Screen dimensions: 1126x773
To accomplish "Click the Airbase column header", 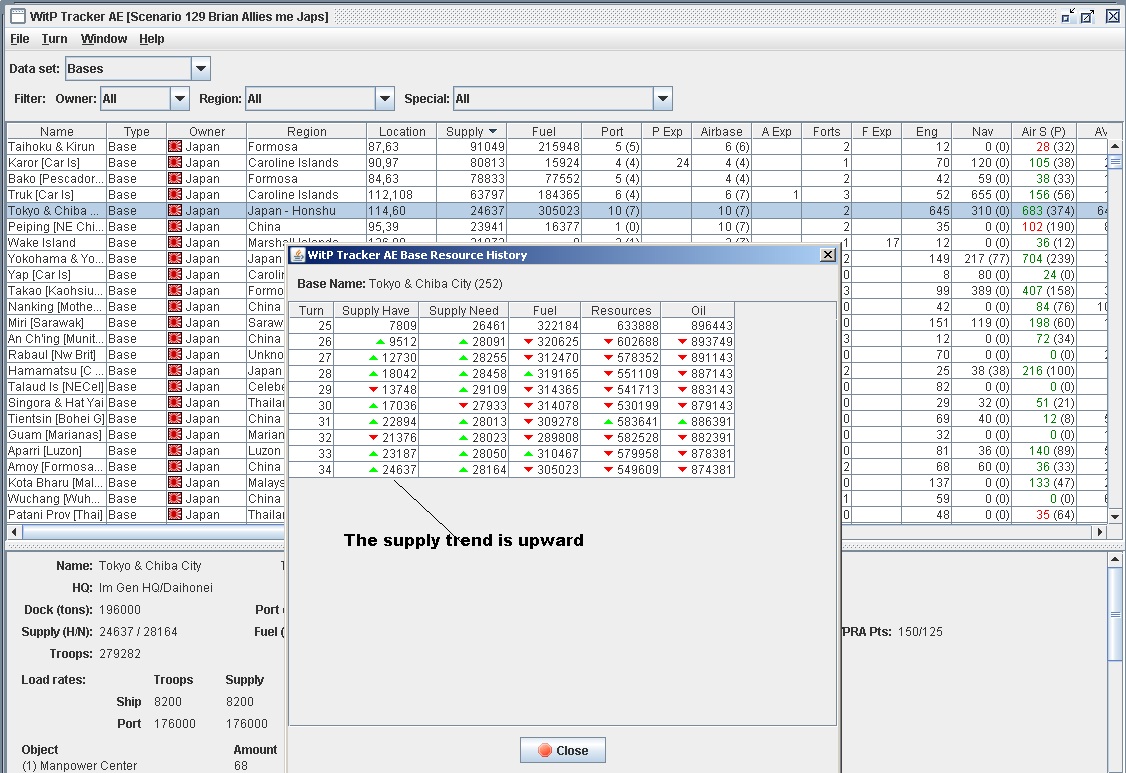I will tap(721, 131).
